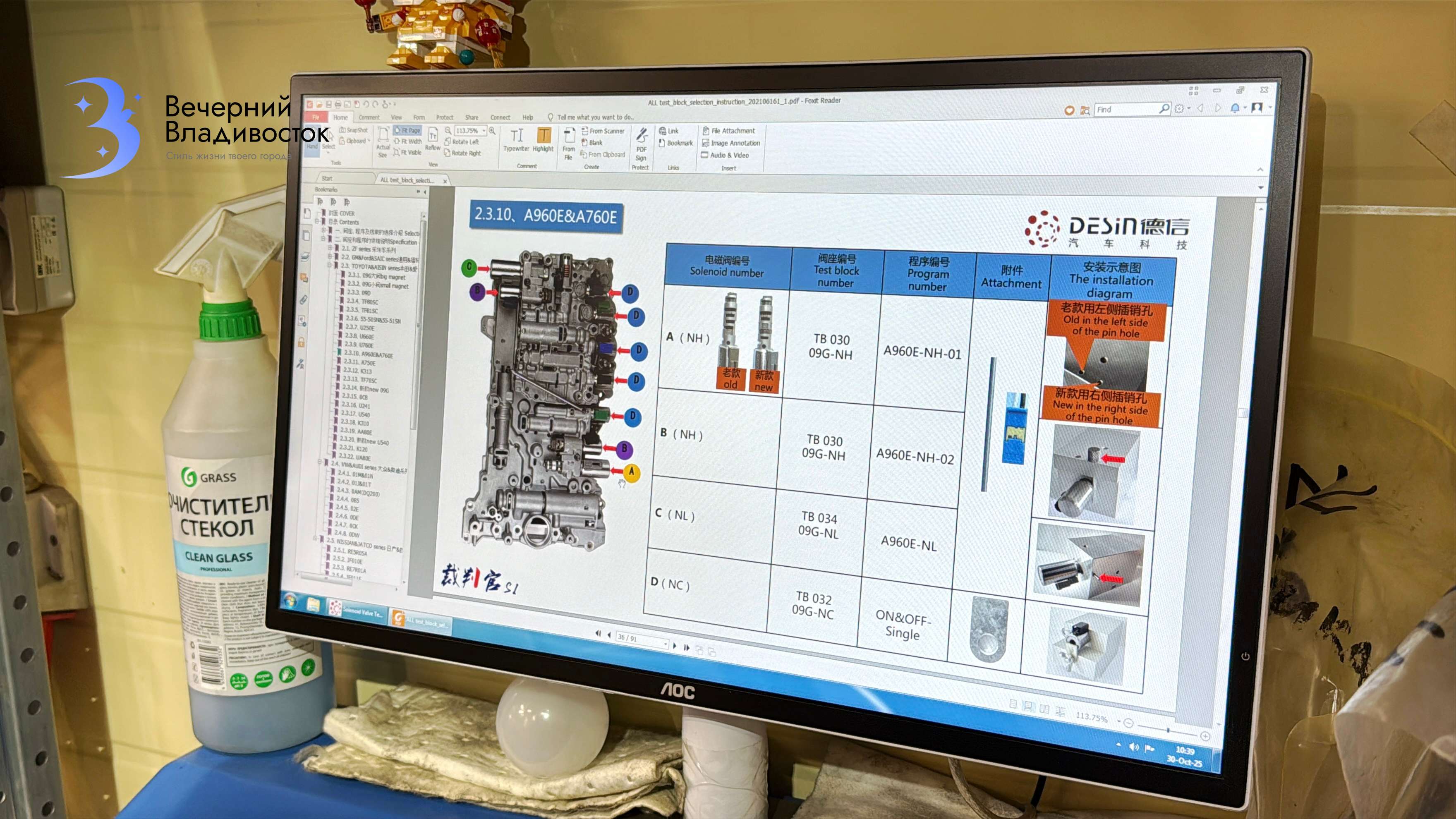Collapse the 2.3 TOYOTA&AISIN series node
Viewport: 1456px width, 819px height.
tap(330, 265)
